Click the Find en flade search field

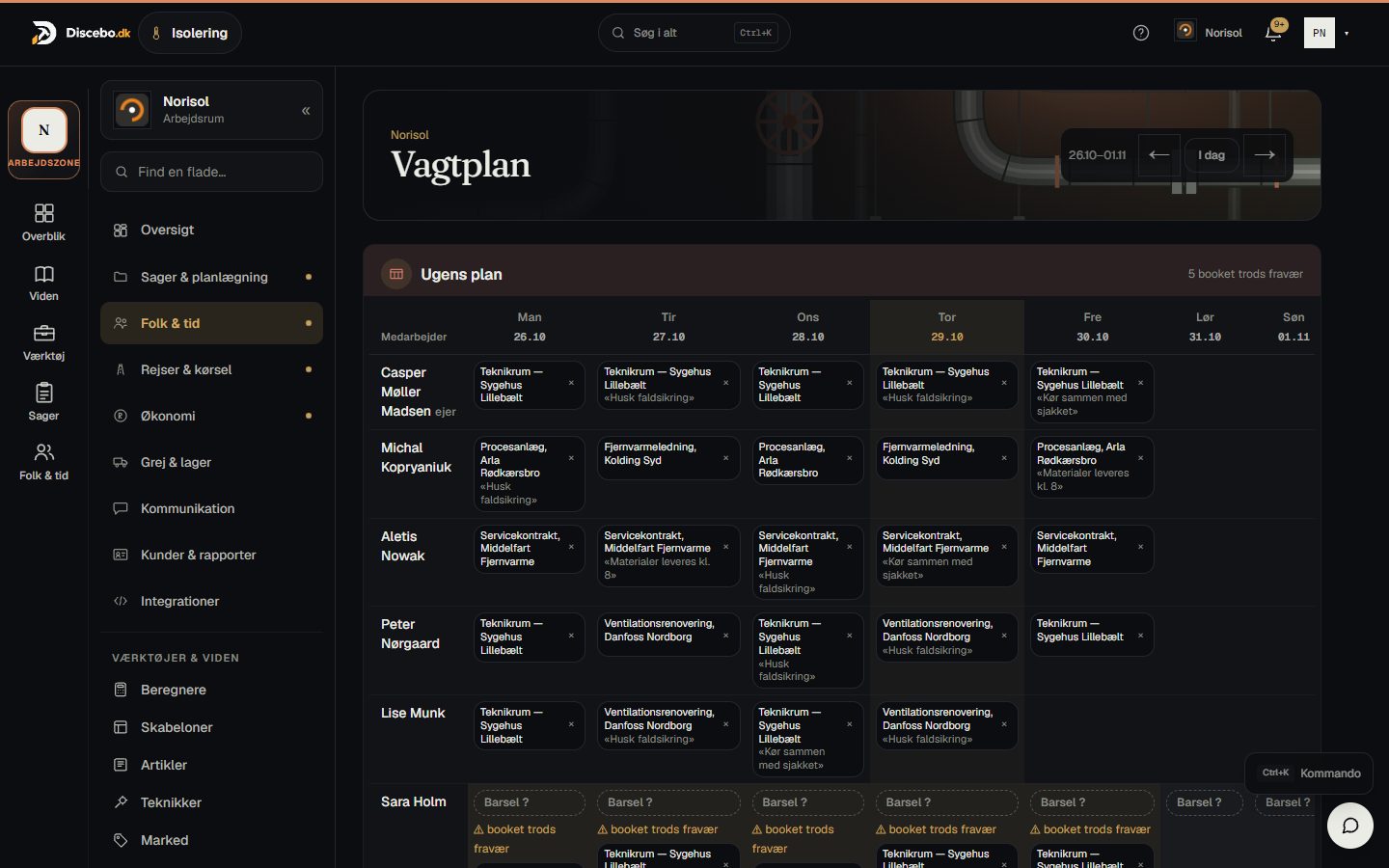pyautogui.click(x=211, y=172)
